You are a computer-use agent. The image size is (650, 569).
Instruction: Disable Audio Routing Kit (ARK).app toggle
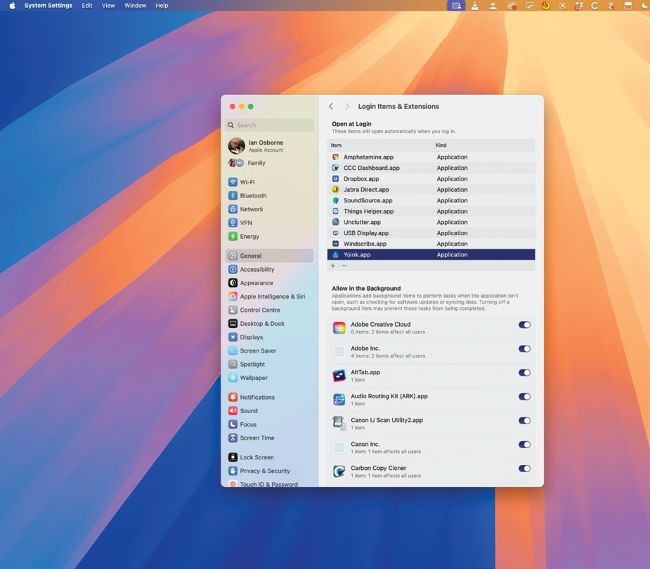coord(524,397)
